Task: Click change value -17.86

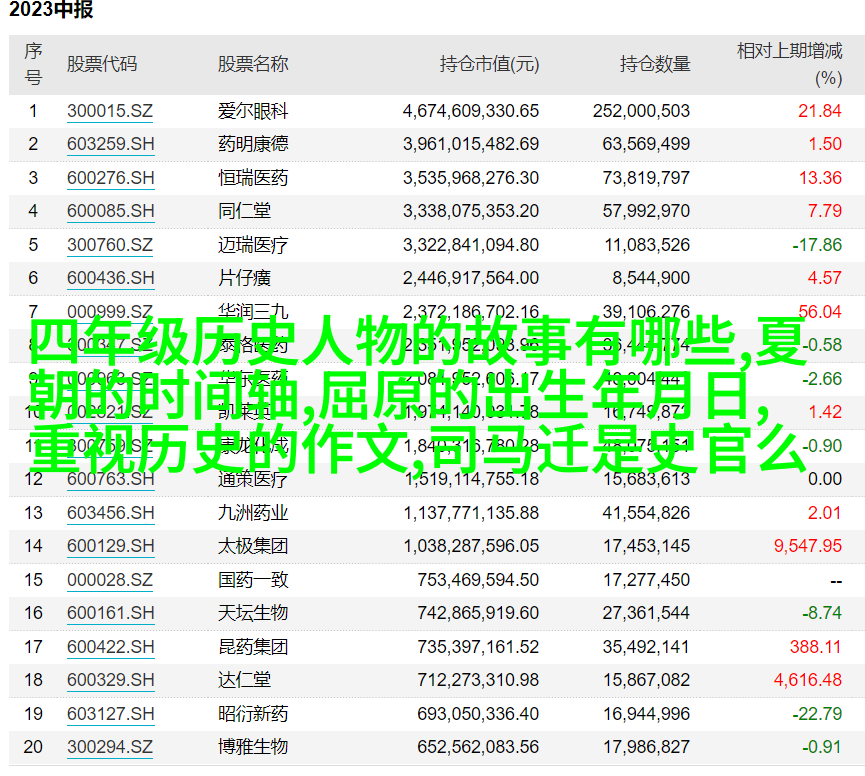Action: click(817, 245)
